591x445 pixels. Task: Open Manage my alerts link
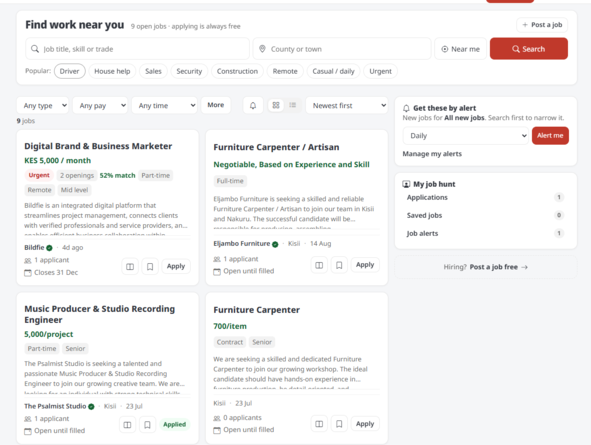coord(432,154)
